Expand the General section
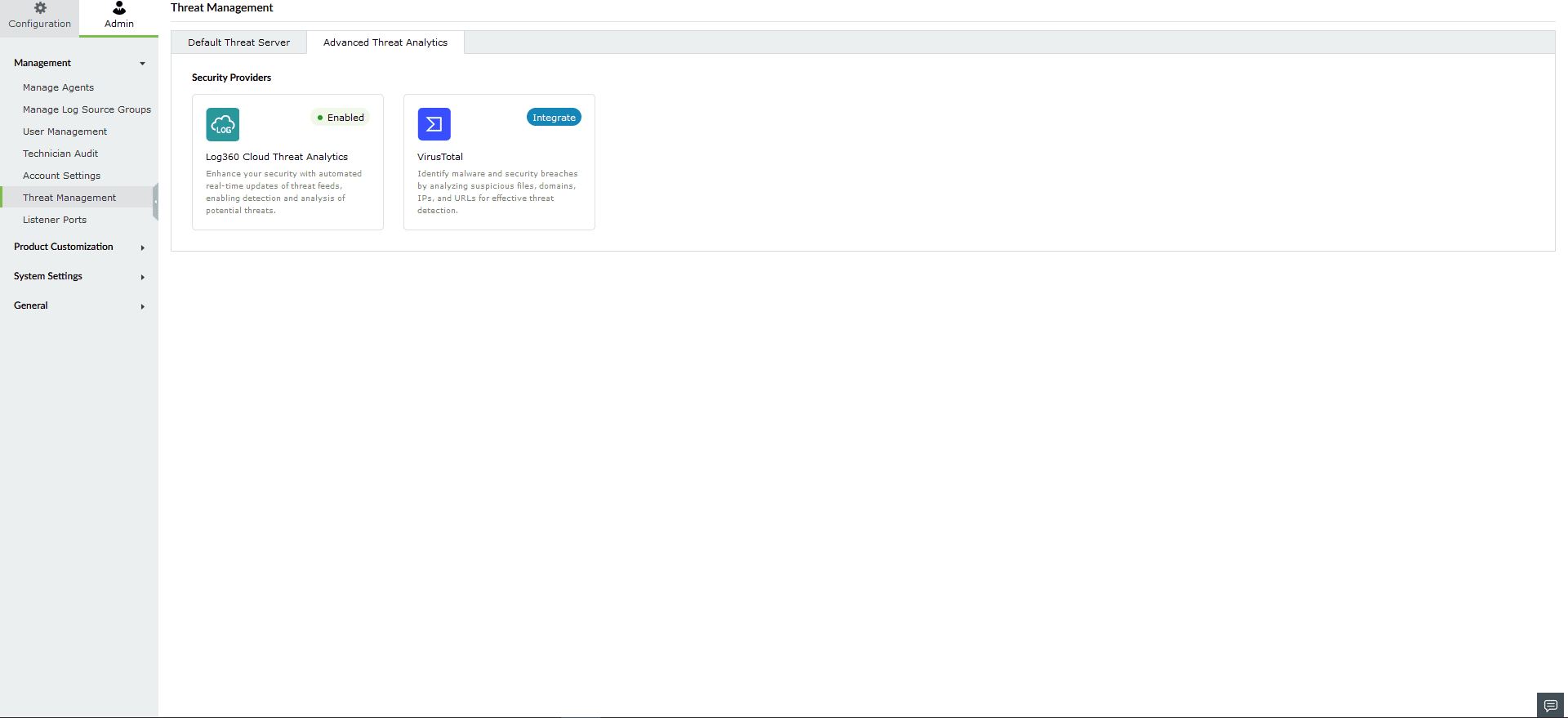The height and width of the screenshot is (718, 1568). (x=79, y=305)
